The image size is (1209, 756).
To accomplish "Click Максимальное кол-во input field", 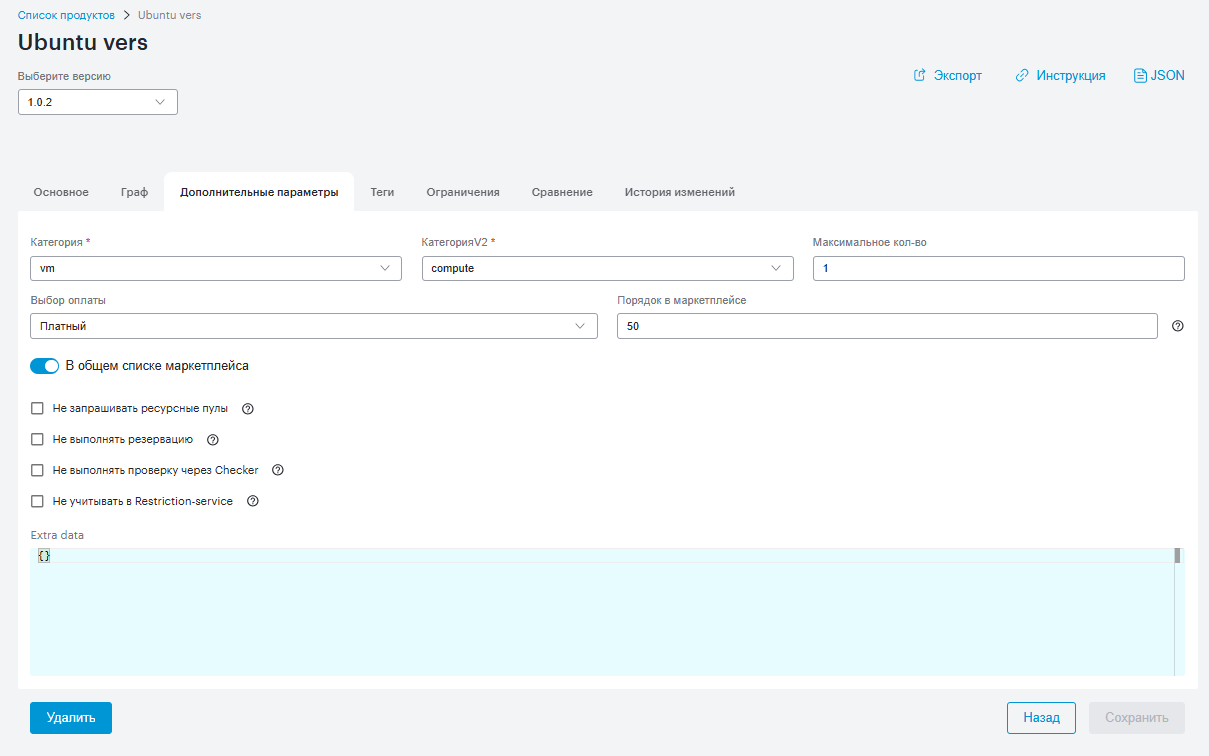I will tap(999, 268).
